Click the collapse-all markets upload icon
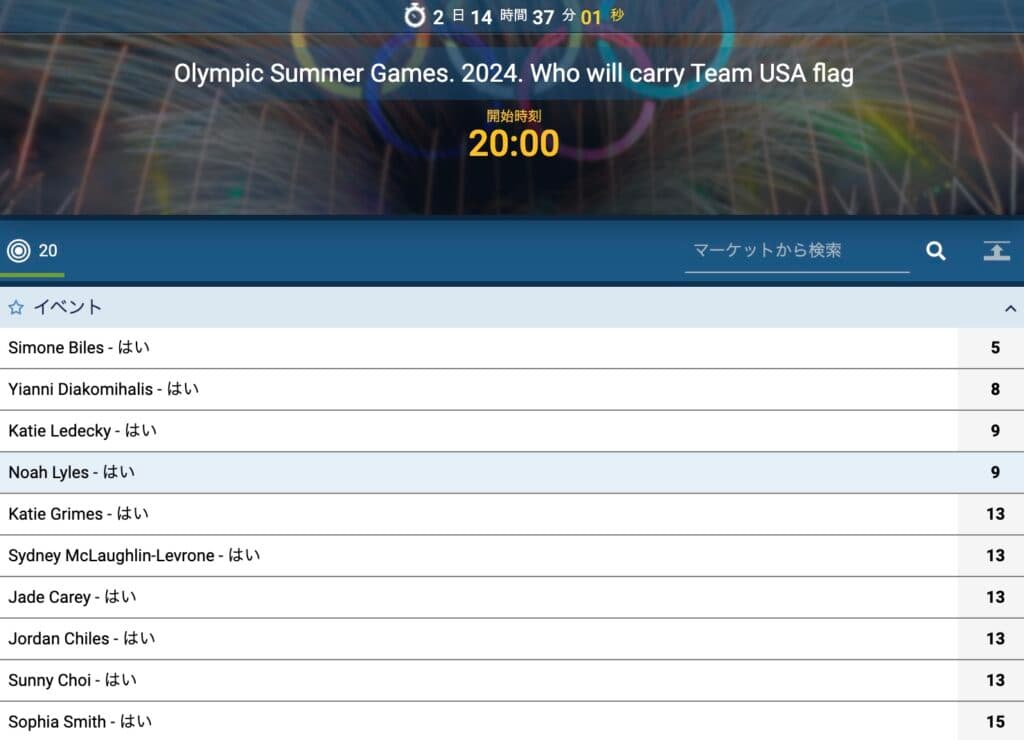The height and width of the screenshot is (740, 1024). click(x=997, y=251)
